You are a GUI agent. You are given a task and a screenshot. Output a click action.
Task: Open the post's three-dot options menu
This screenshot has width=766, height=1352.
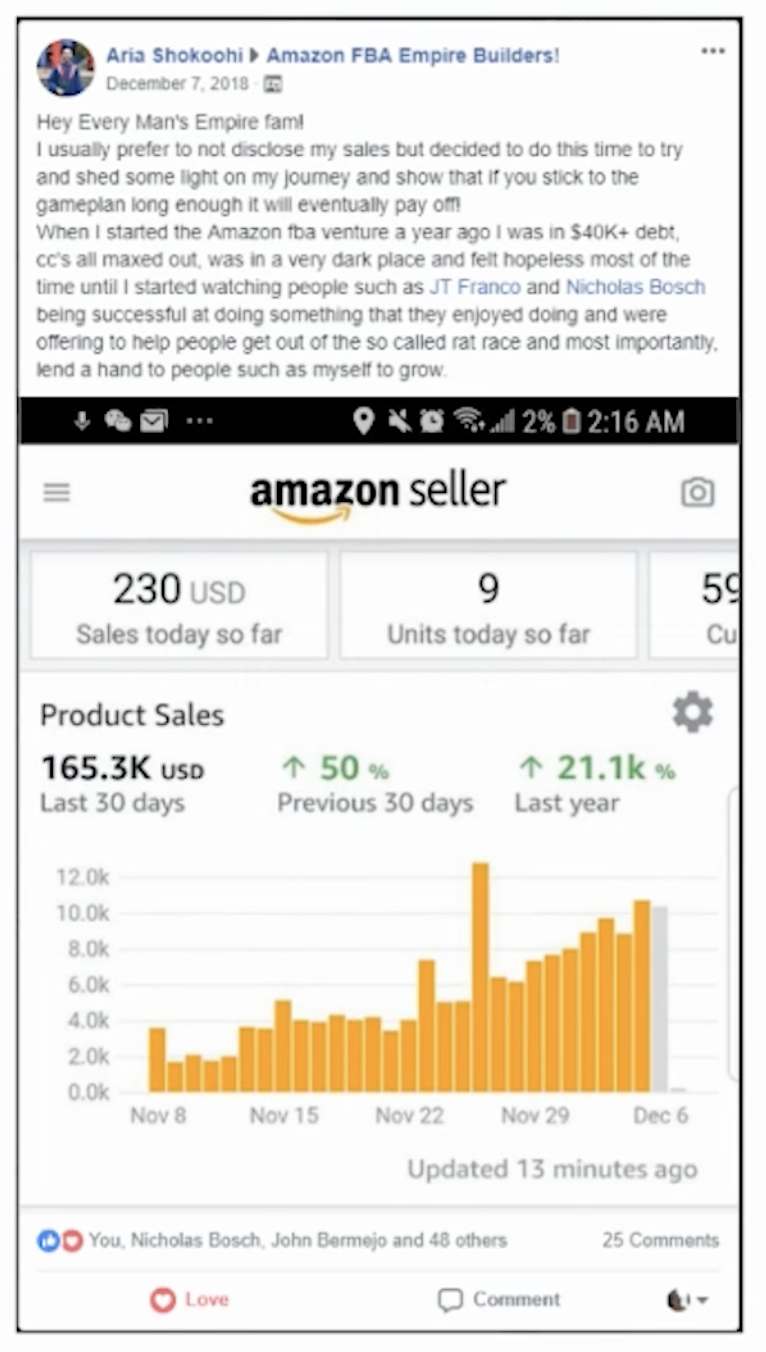tap(712, 52)
